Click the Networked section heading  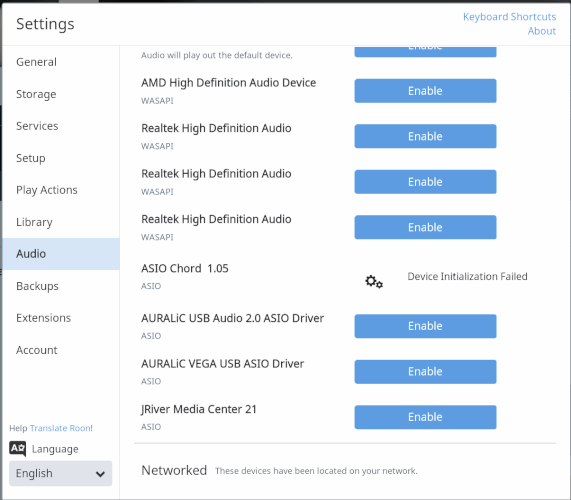pyautogui.click(x=174, y=470)
